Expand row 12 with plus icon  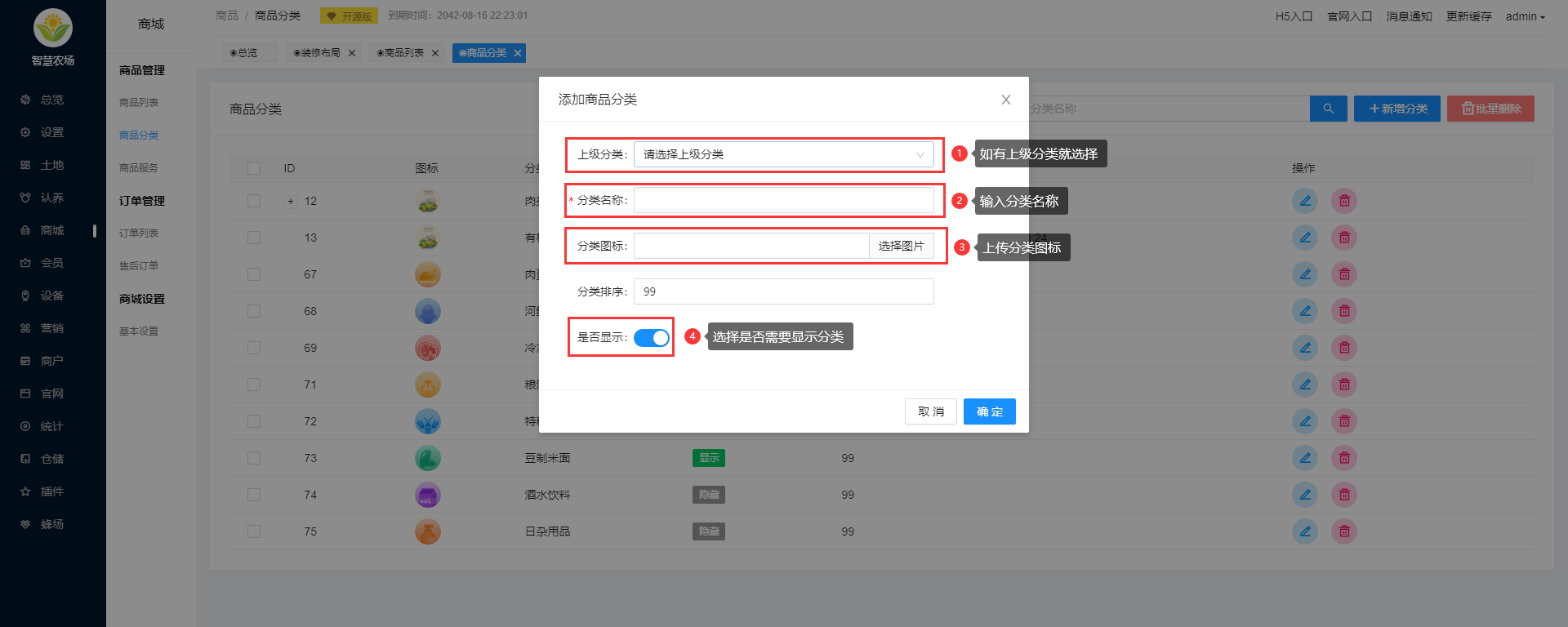coord(290,201)
